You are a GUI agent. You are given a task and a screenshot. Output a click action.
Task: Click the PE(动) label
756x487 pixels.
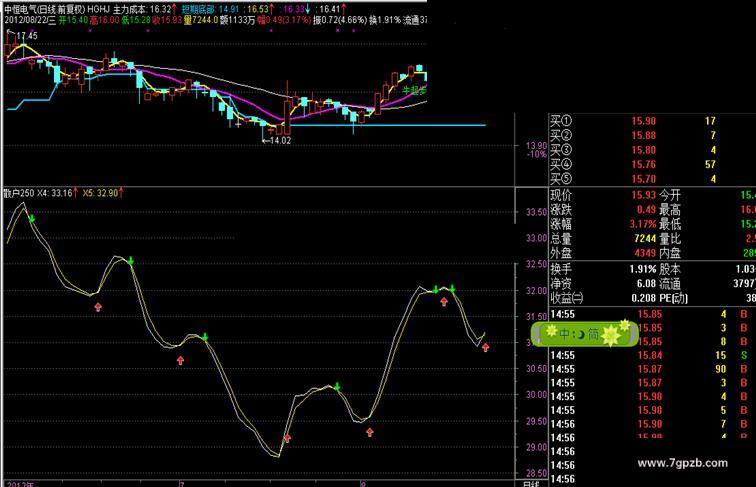(674, 298)
